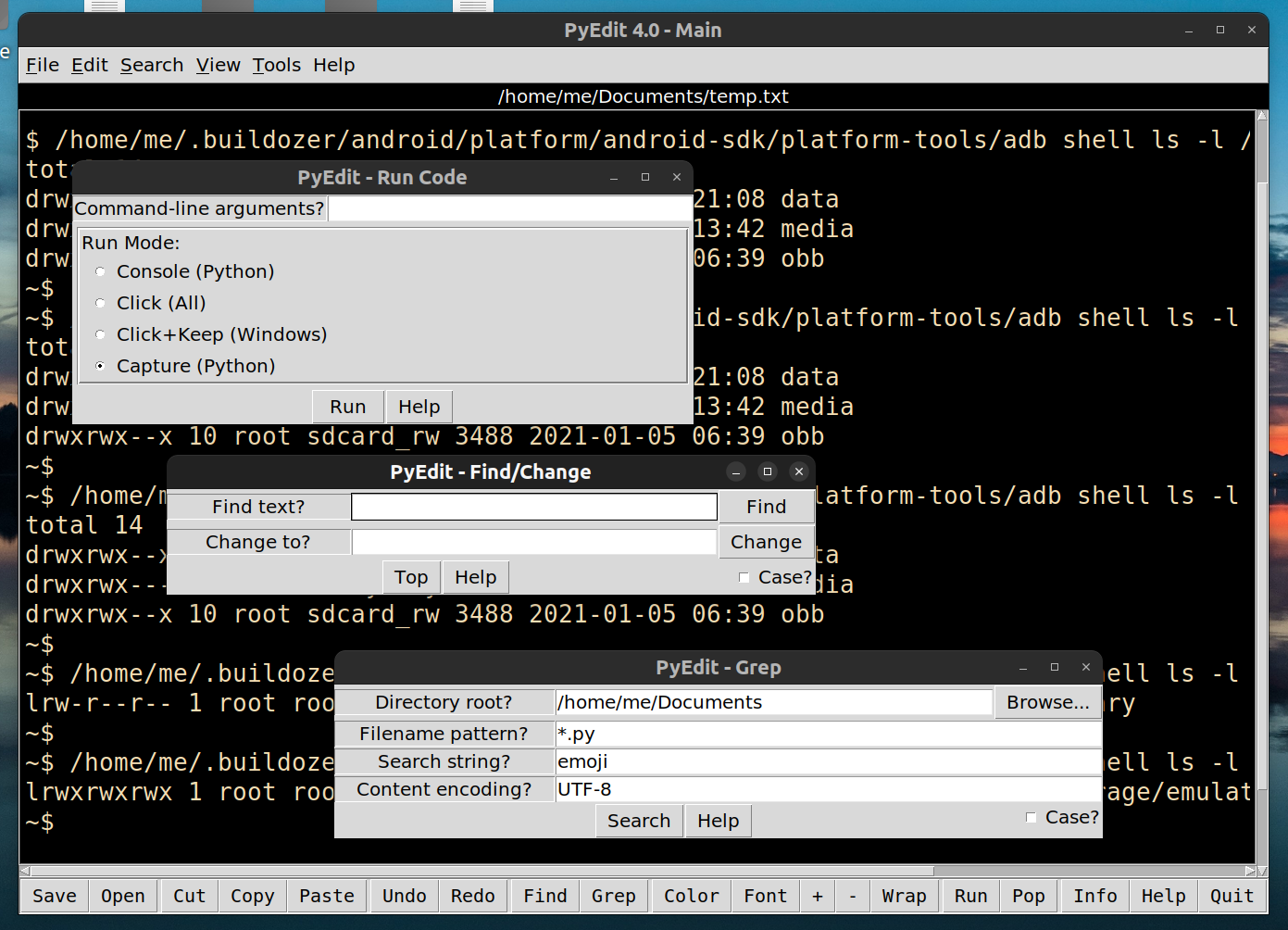Click scroll-left arrow on horizontal scrollbar

click(25, 871)
